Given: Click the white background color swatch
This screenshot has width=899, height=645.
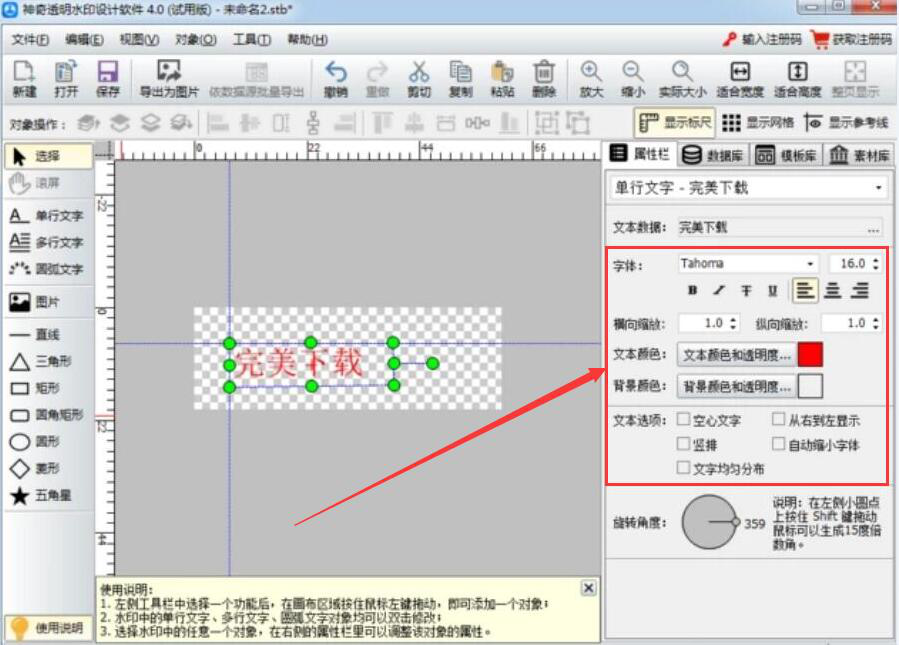Looking at the screenshot, I should 810,386.
